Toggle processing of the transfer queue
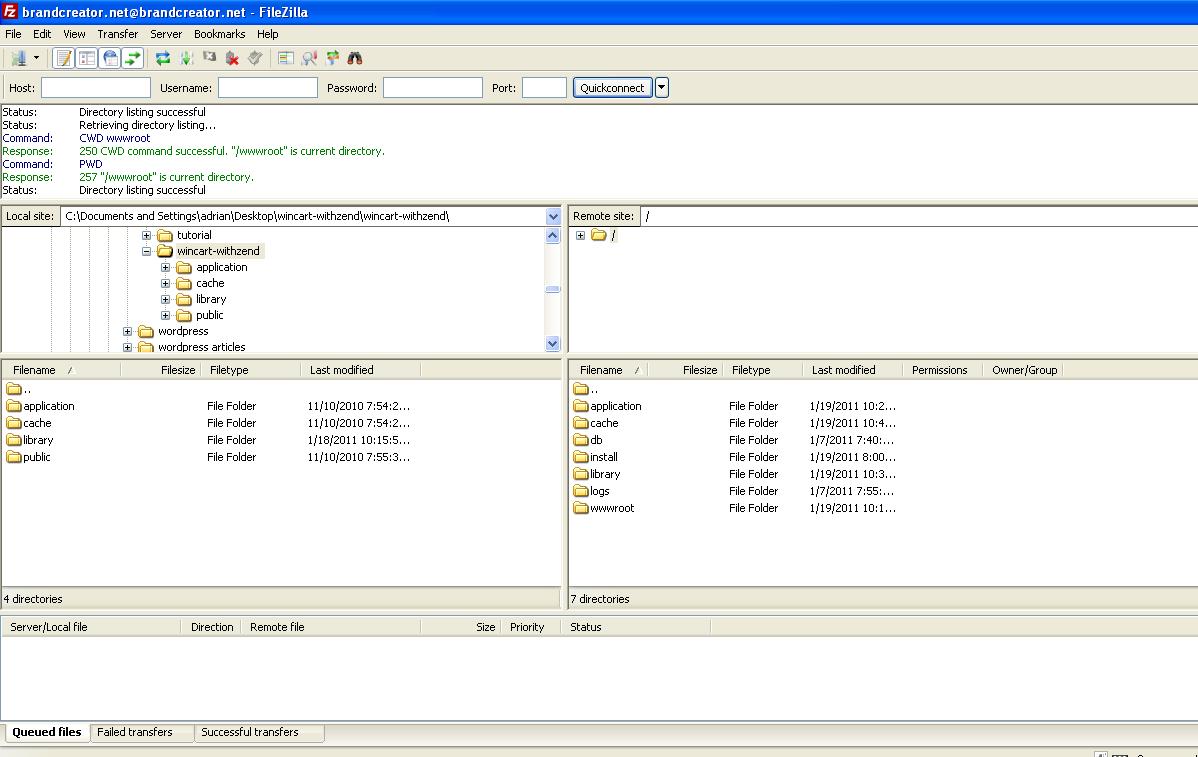This screenshot has width=1198, height=757. [186, 58]
